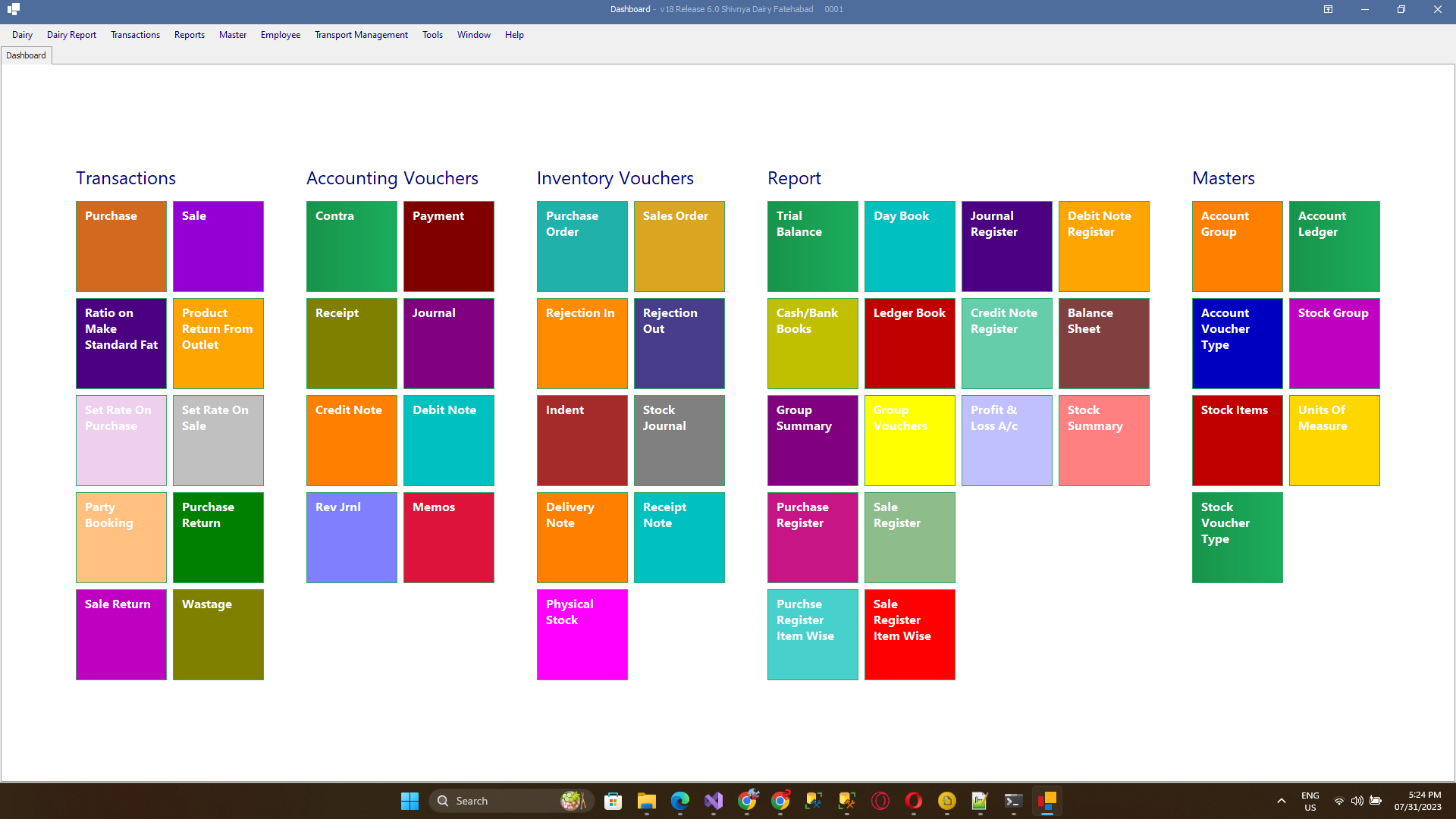Open the Account Voucher Type tile
Viewport: 1456px width, 819px height.
pos(1238,344)
